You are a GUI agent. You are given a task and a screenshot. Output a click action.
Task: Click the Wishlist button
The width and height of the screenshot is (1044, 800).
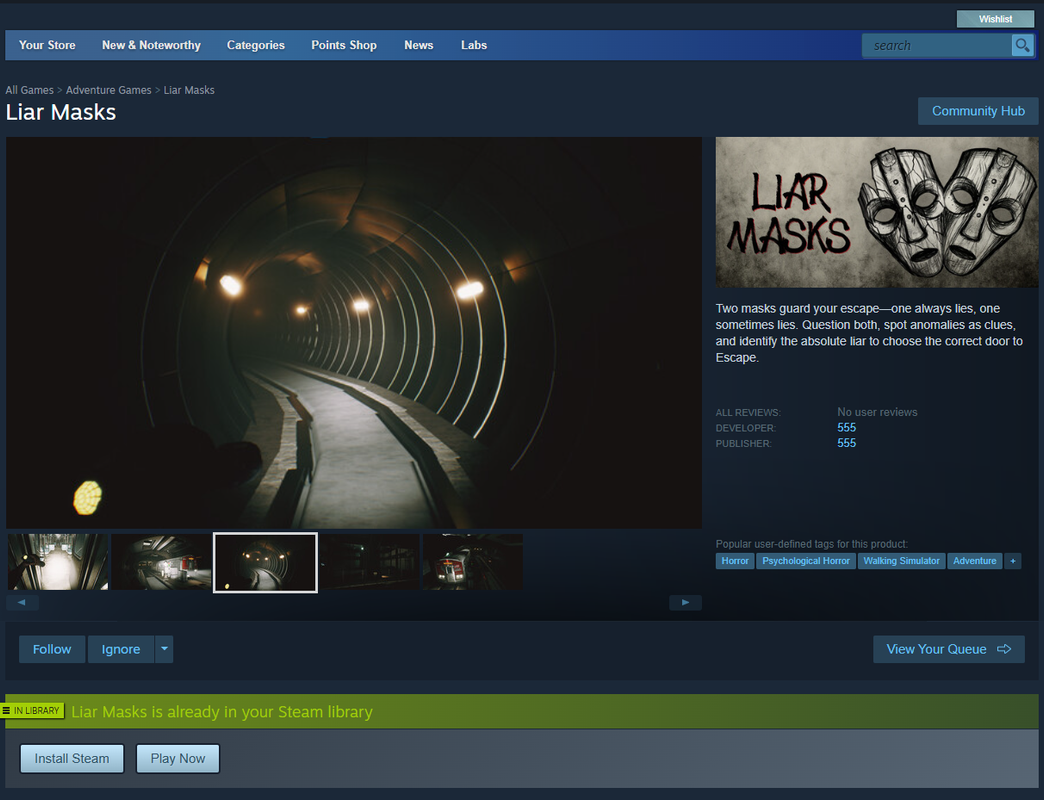995,19
